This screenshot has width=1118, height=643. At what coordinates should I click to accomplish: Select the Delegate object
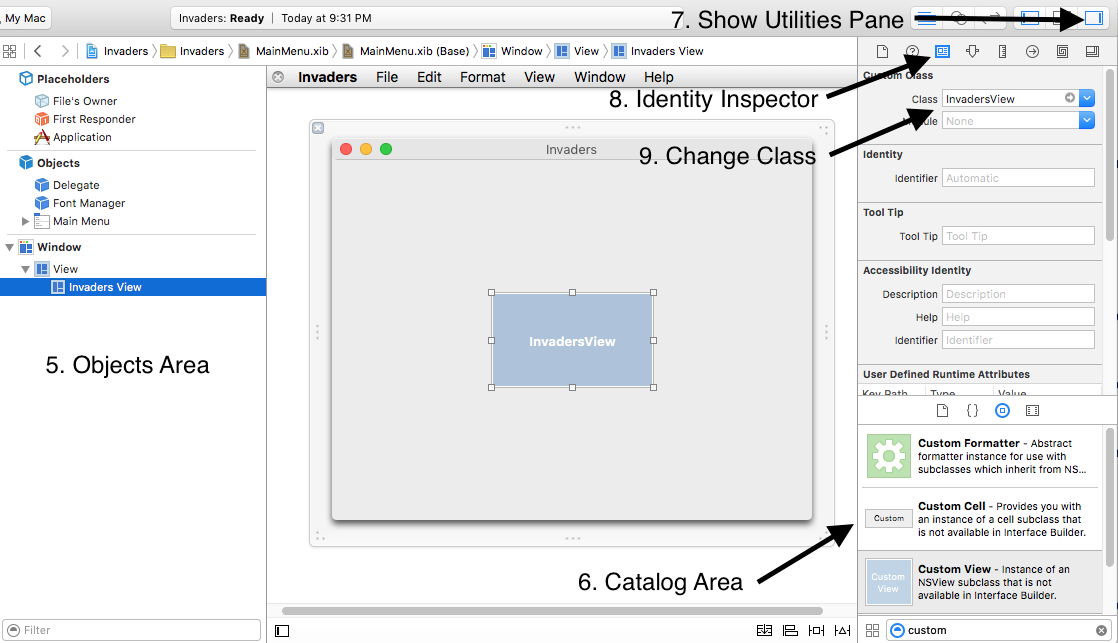pyautogui.click(x=67, y=185)
